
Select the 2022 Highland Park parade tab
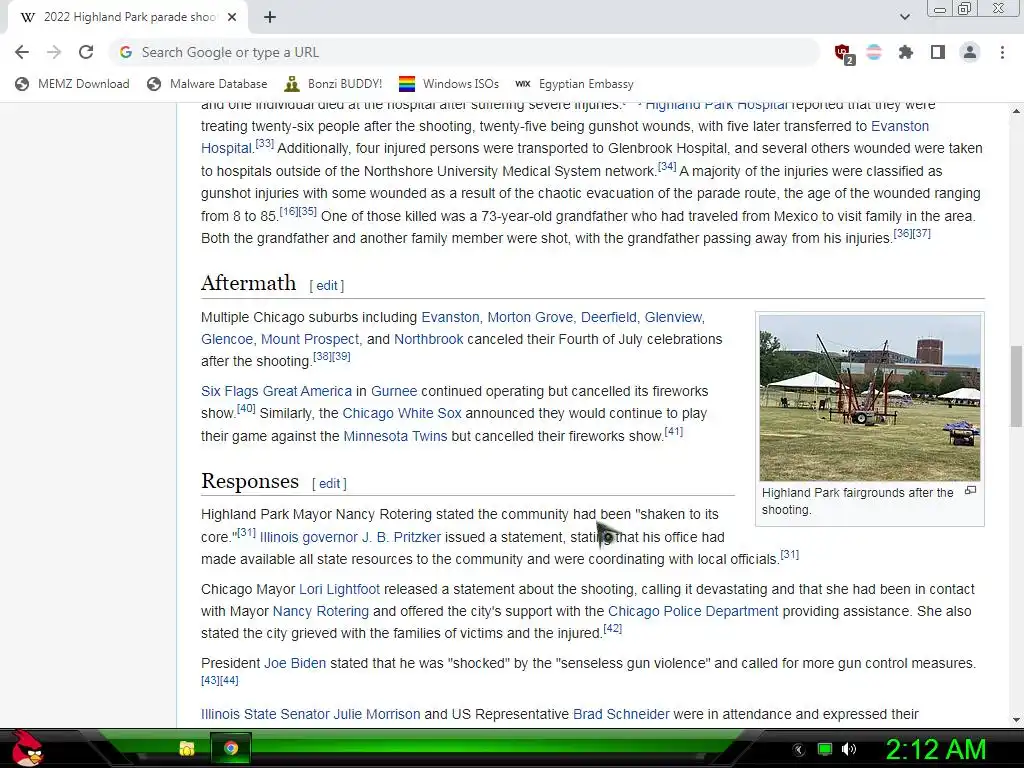point(127,17)
